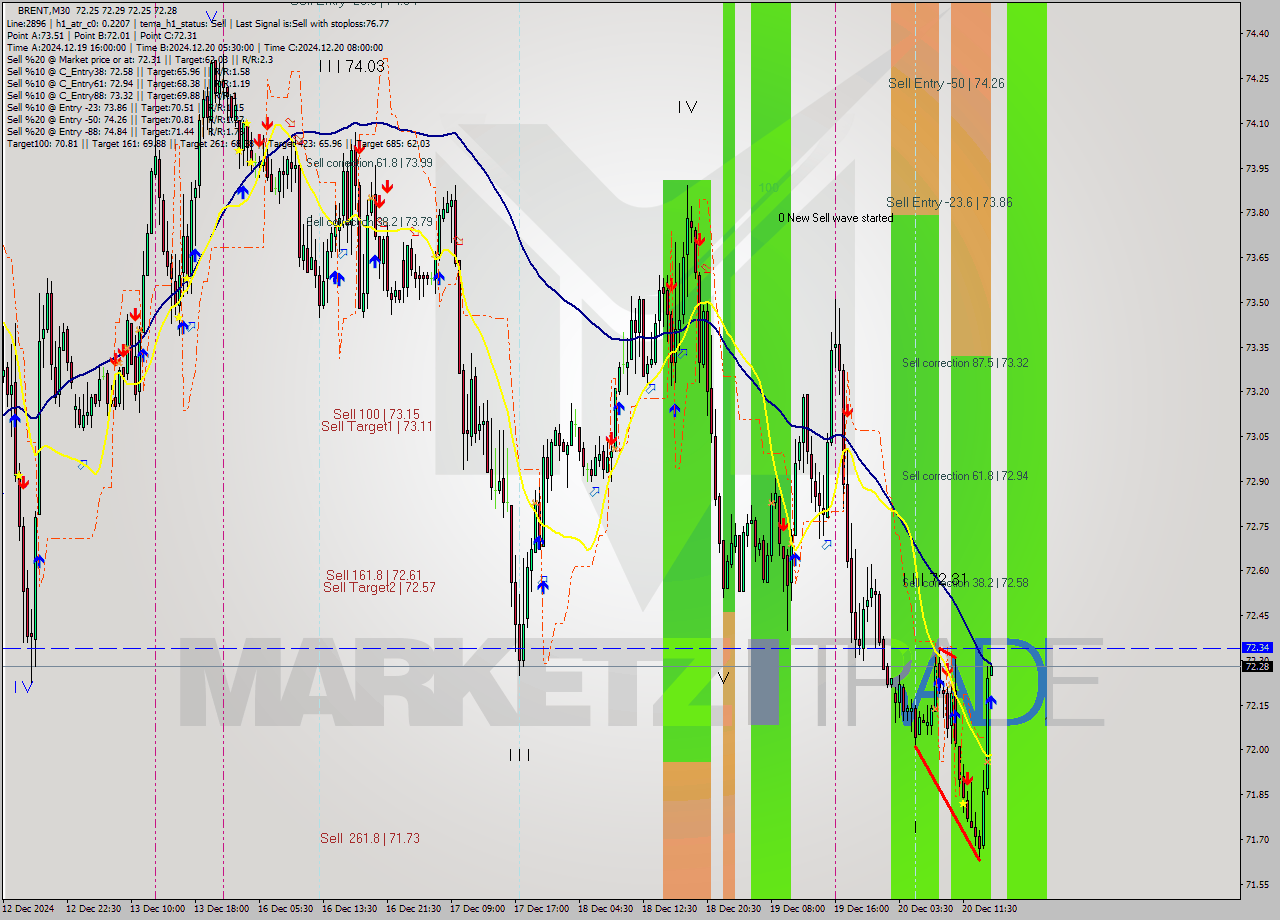Click '17 Dec 09:00' on the time axis
Image resolution: width=1280 pixels, height=920 pixels.
click(477, 909)
